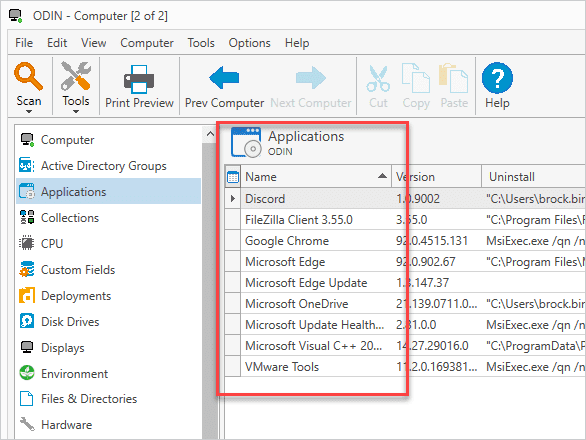Click the Environment green icon
The image size is (586, 440).
(x=27, y=373)
